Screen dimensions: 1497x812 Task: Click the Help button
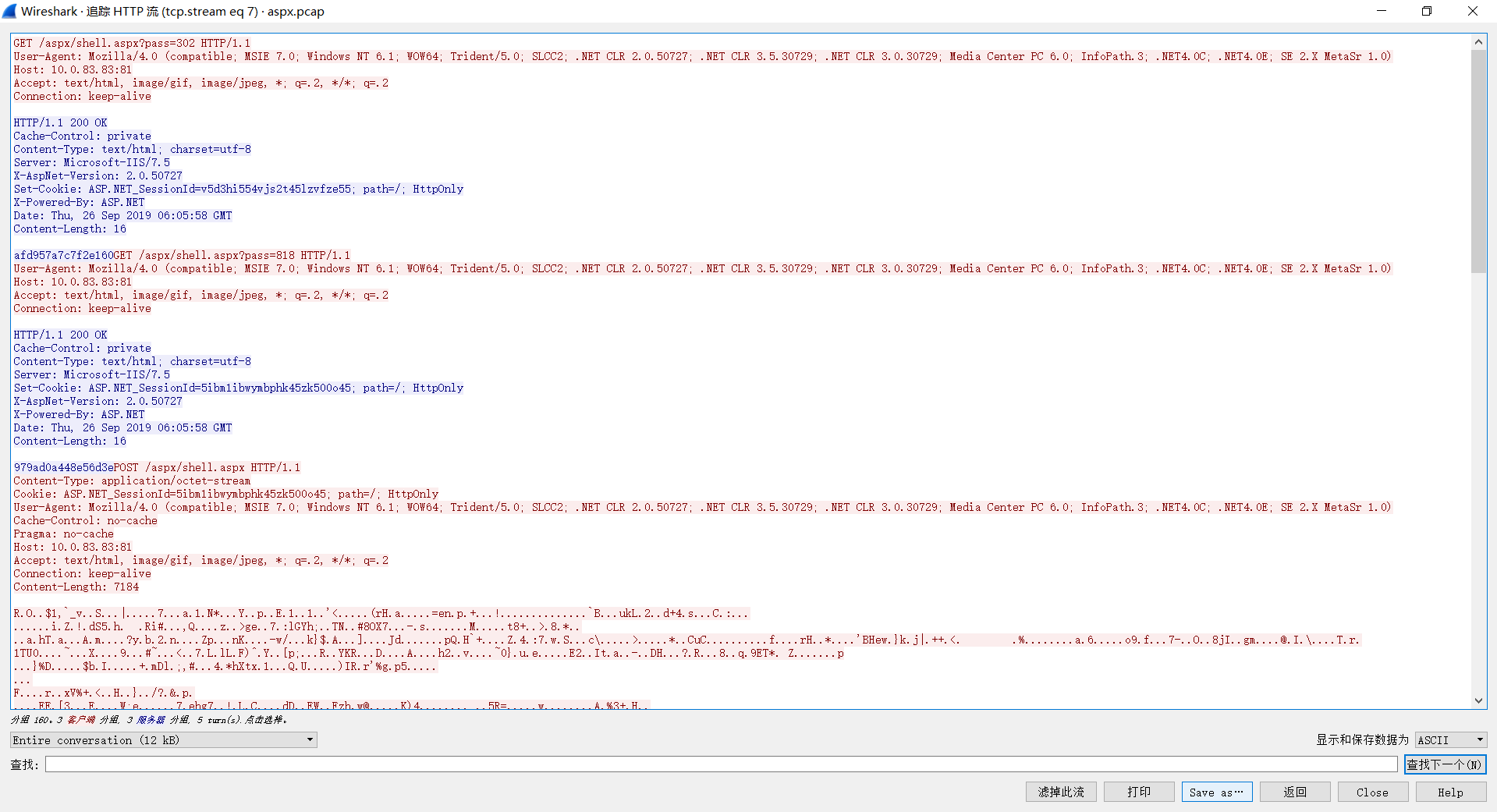[x=1451, y=792]
